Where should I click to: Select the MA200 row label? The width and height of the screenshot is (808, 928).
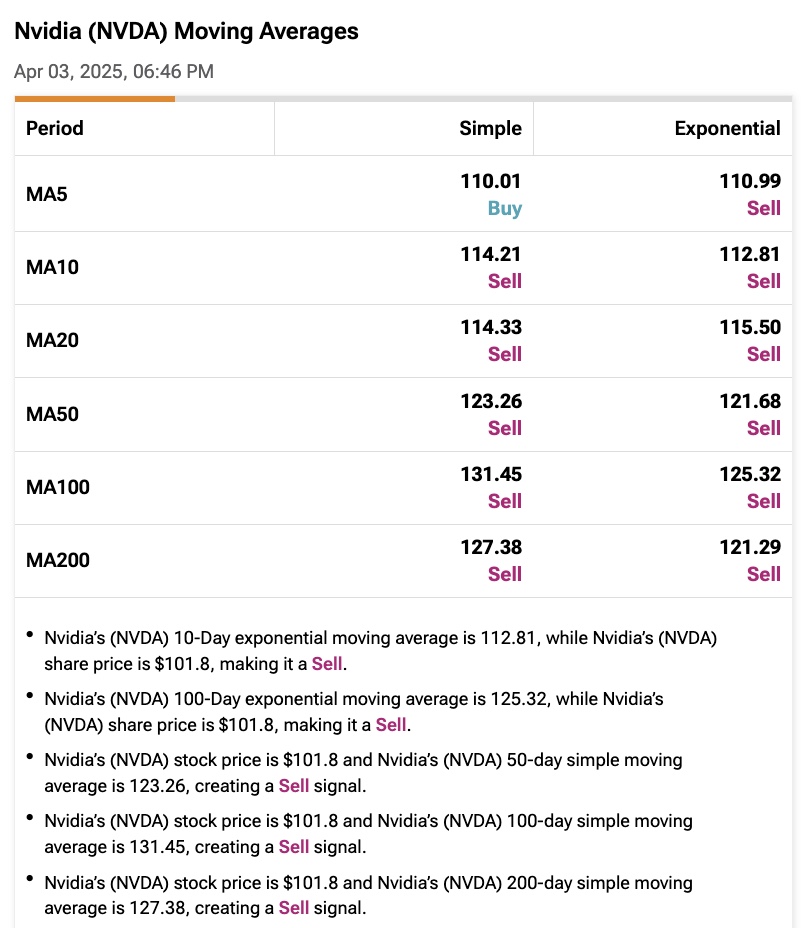(57, 560)
